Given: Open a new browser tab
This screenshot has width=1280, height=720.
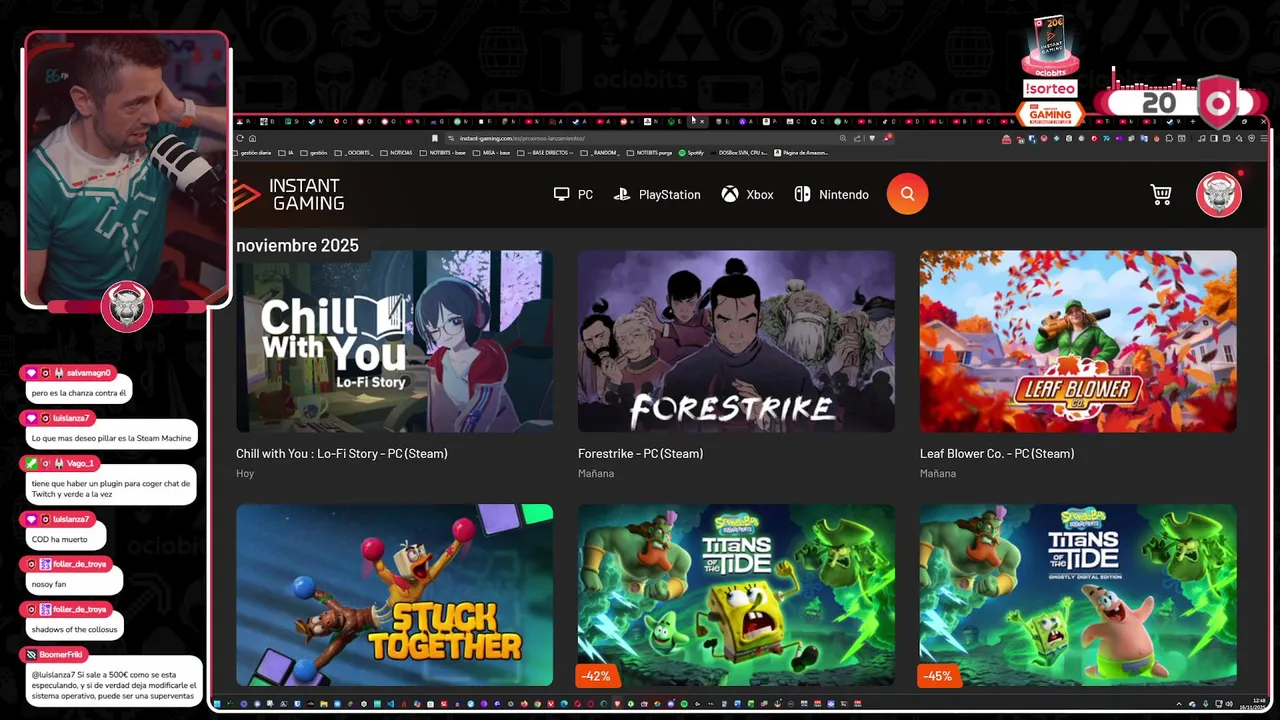Looking at the screenshot, I should pos(1193,121).
